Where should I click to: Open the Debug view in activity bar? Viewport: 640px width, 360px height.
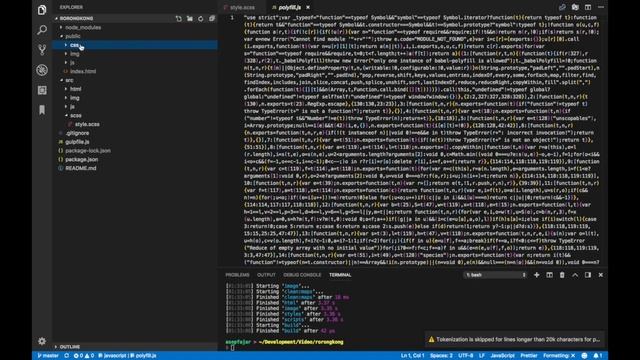point(42,70)
